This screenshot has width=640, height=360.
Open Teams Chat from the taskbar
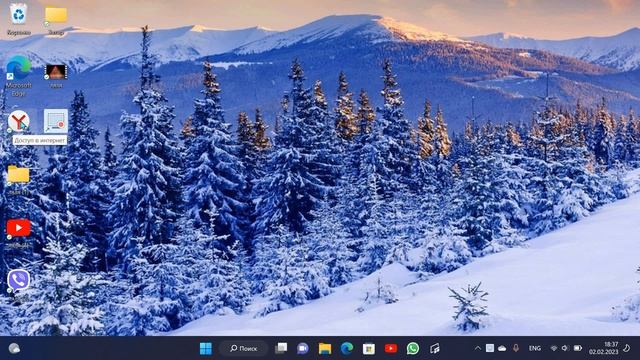click(x=303, y=348)
